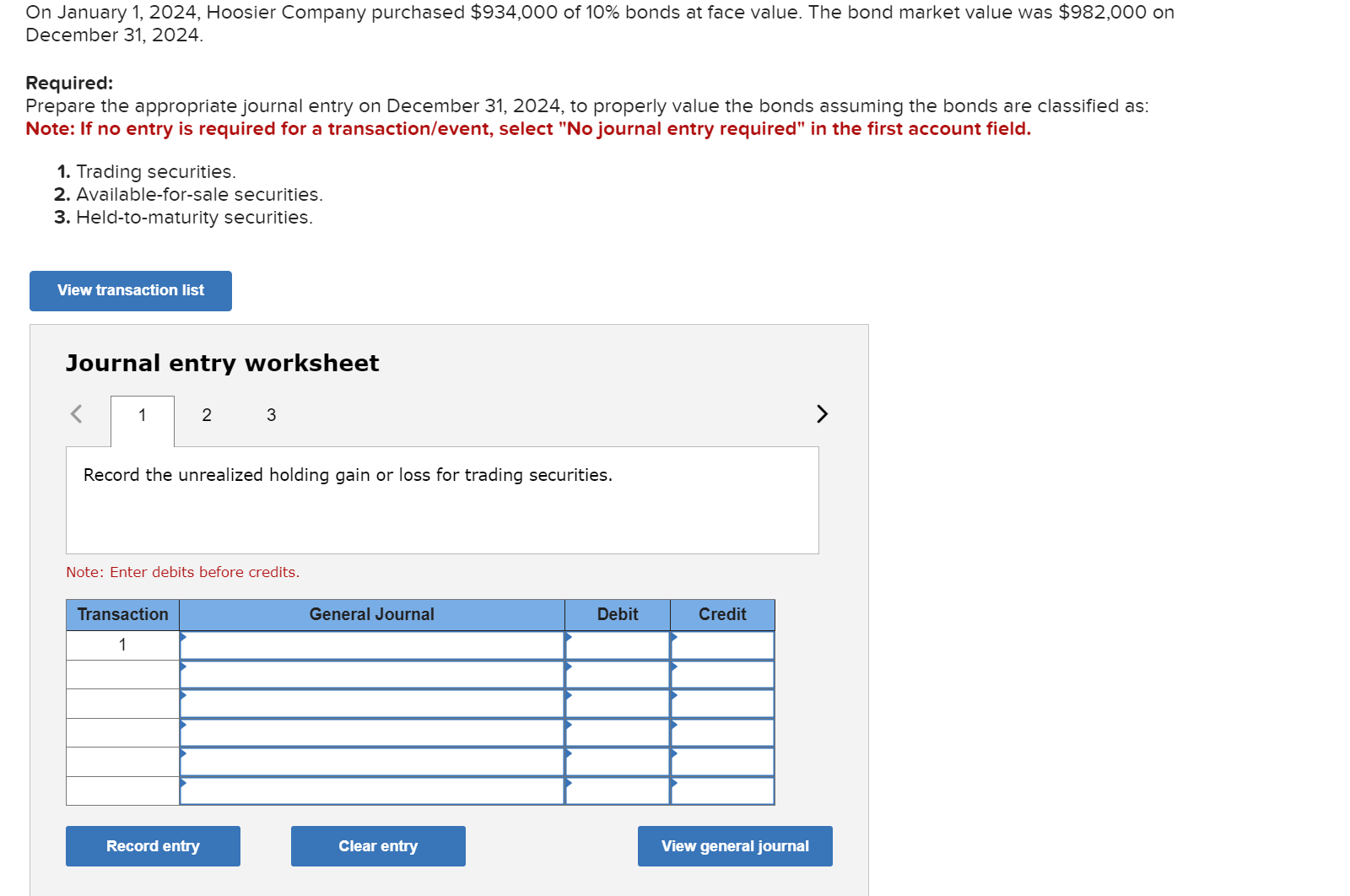Click the Credit field in the first row

722,645
